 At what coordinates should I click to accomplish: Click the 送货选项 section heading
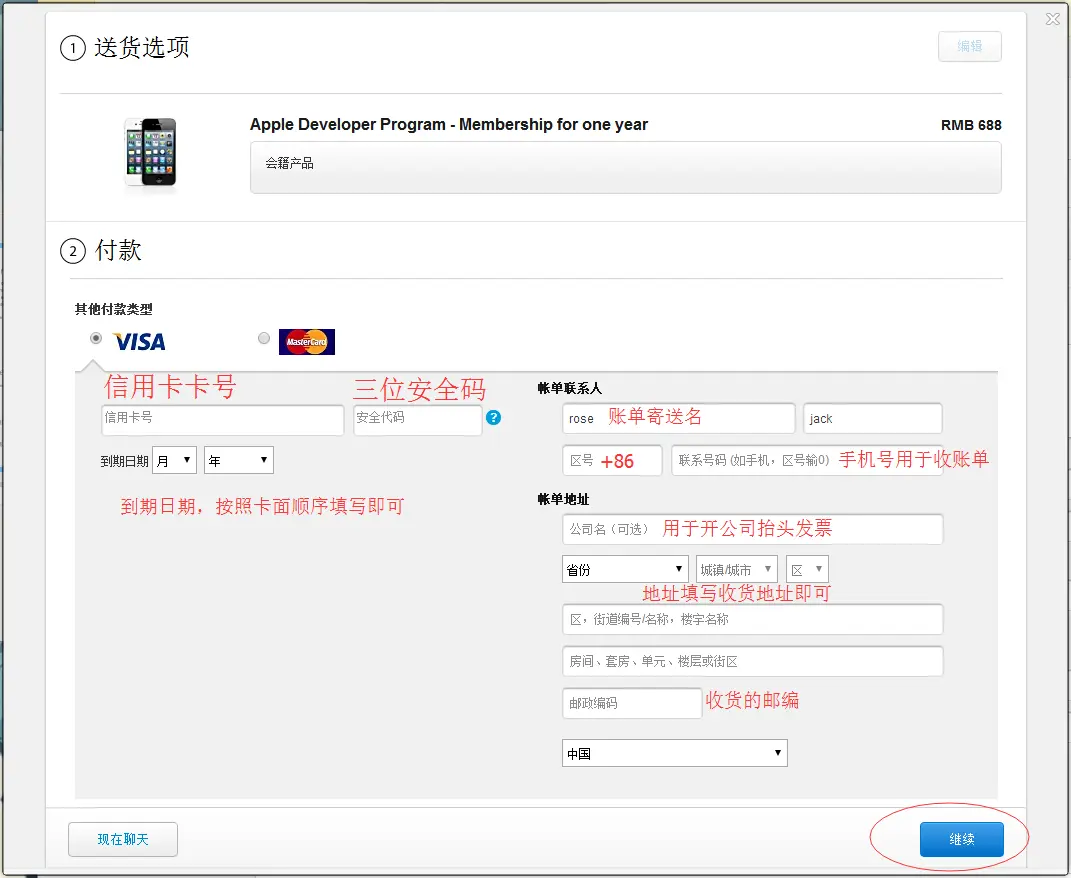tap(141, 47)
